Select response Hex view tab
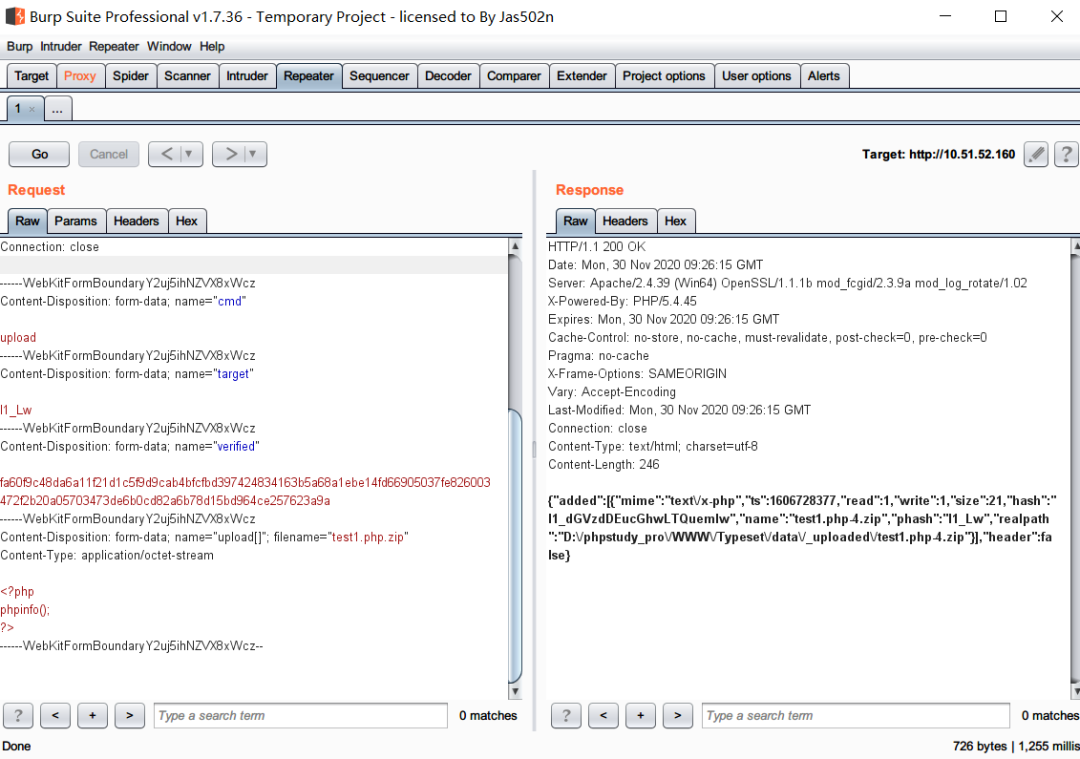 pos(676,221)
